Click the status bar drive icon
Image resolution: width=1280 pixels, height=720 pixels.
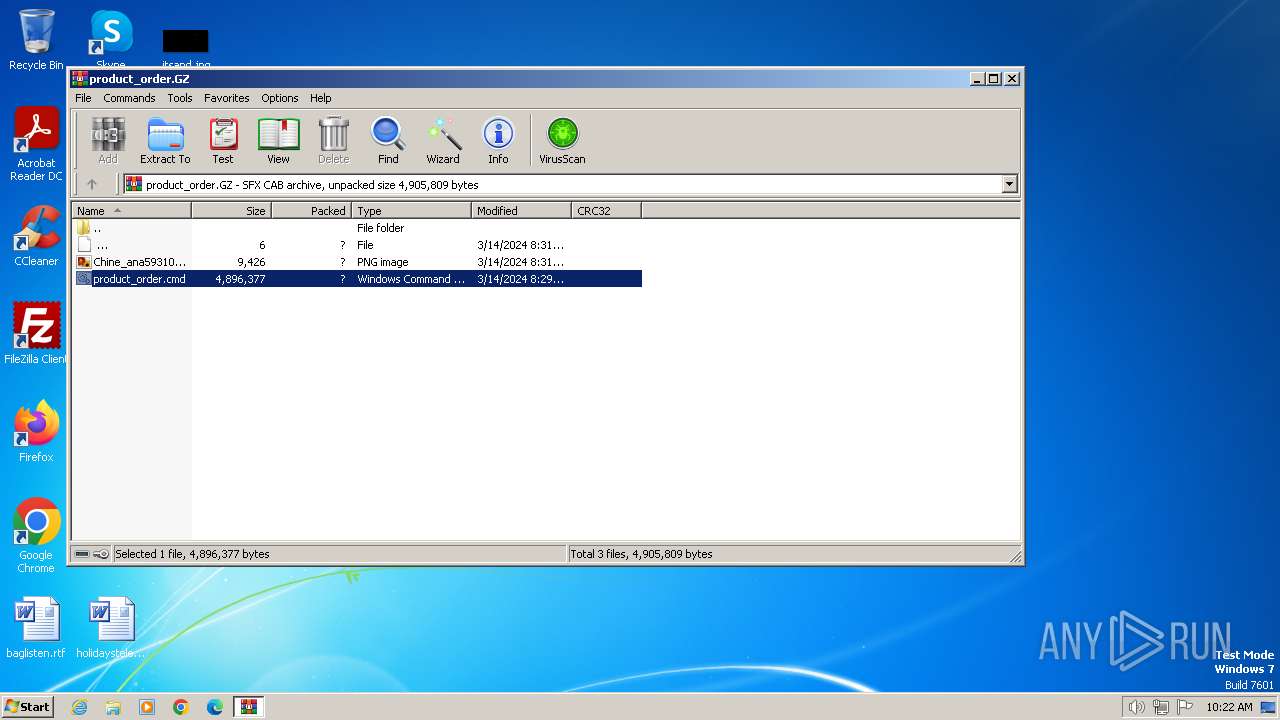[82, 554]
